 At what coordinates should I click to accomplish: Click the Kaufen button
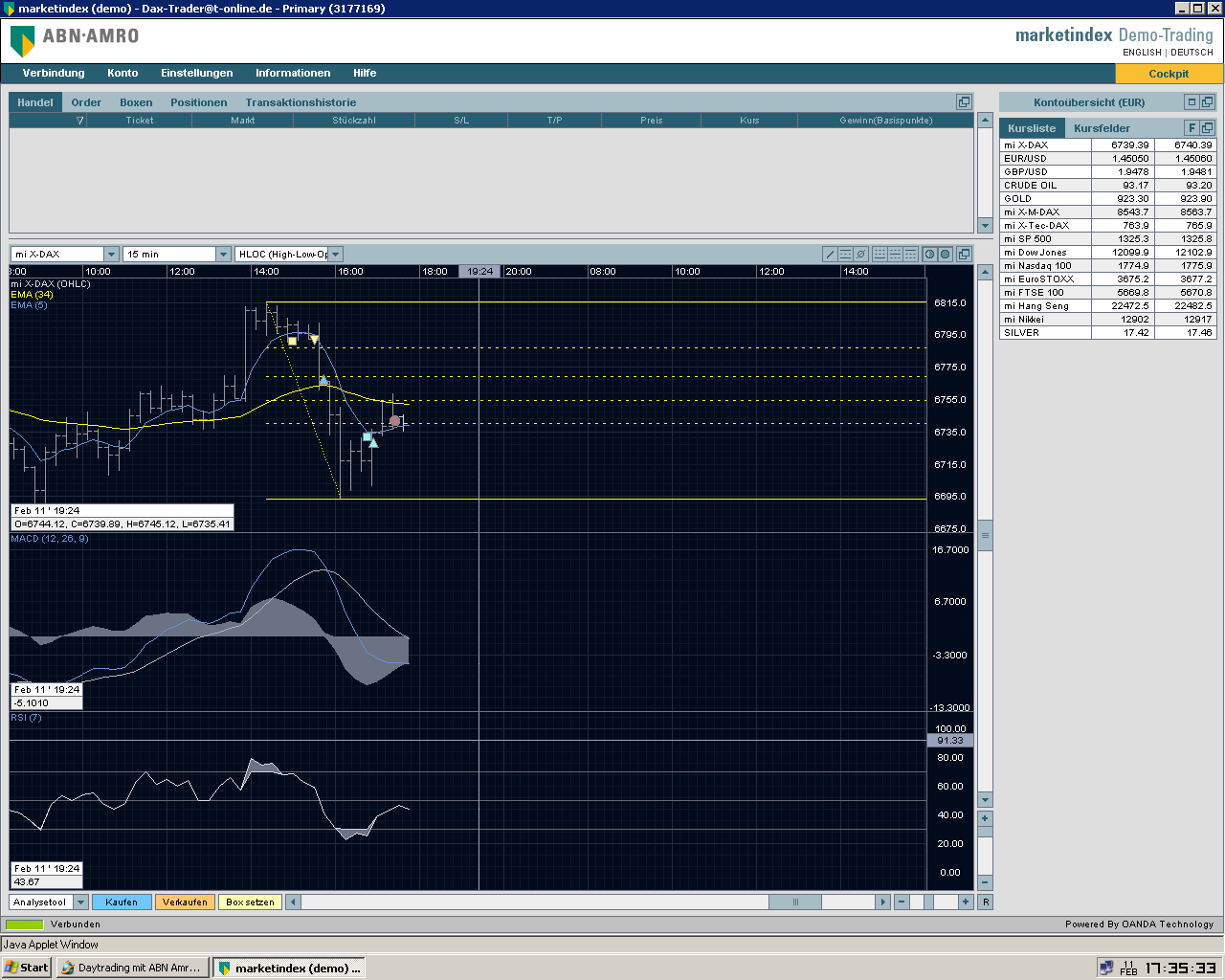122,902
